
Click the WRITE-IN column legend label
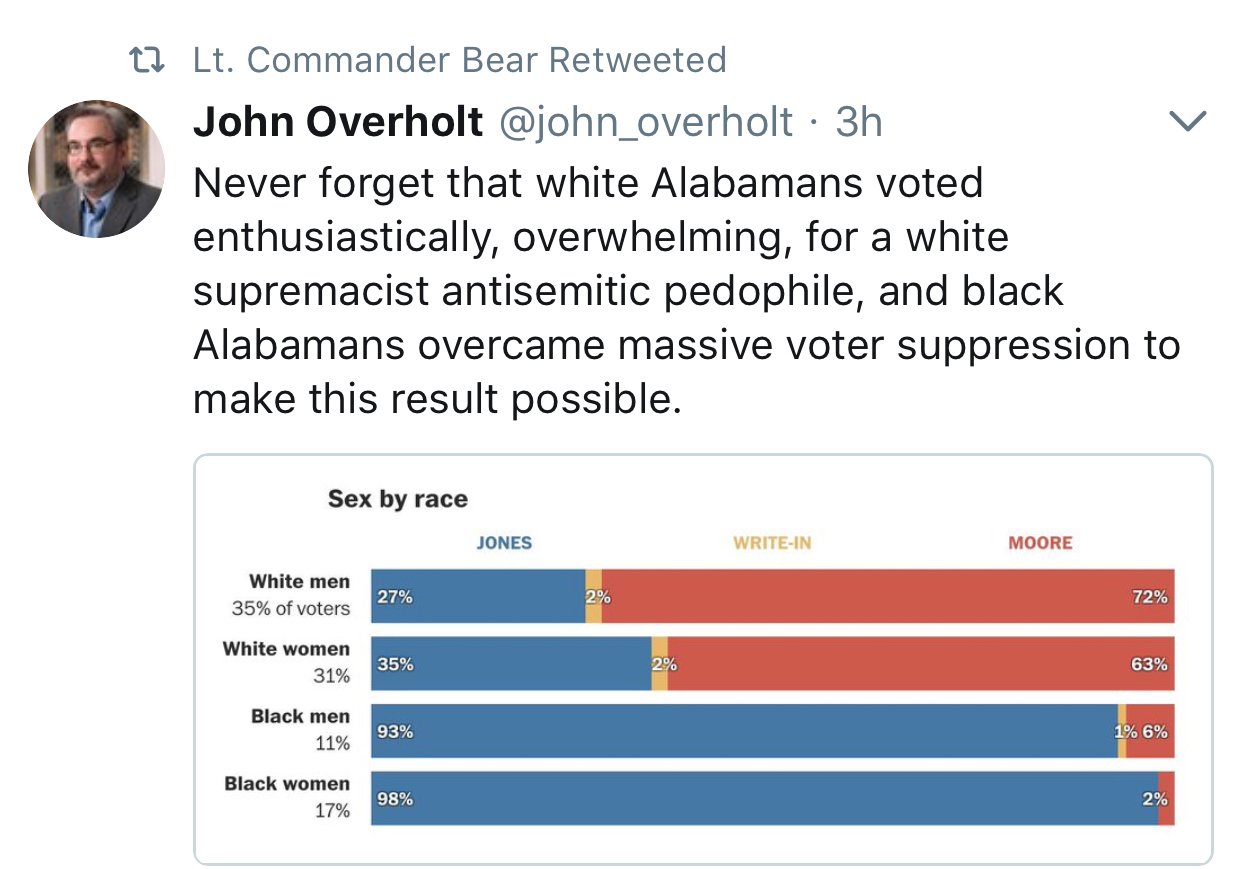772,543
